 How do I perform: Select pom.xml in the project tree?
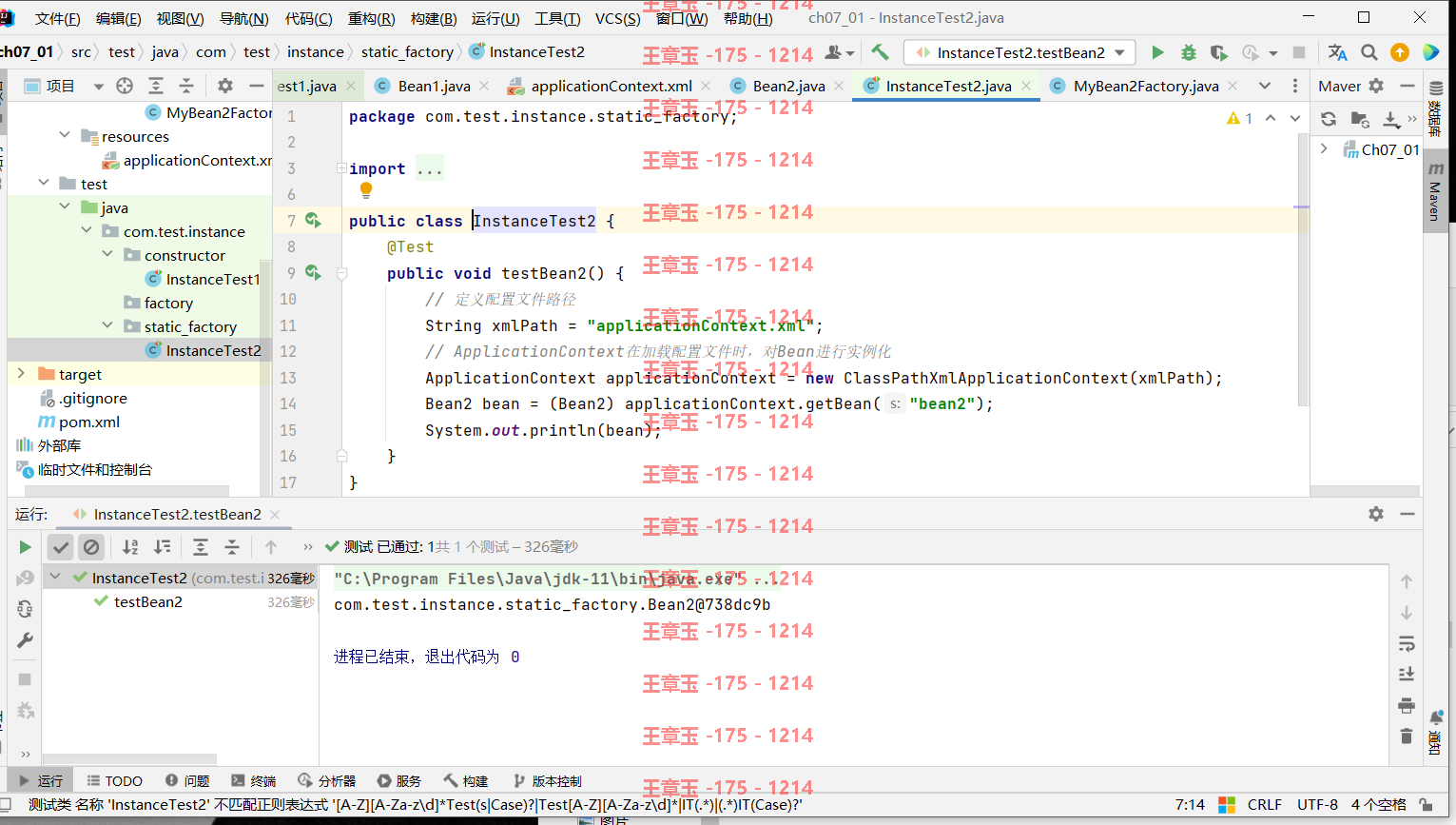click(89, 422)
